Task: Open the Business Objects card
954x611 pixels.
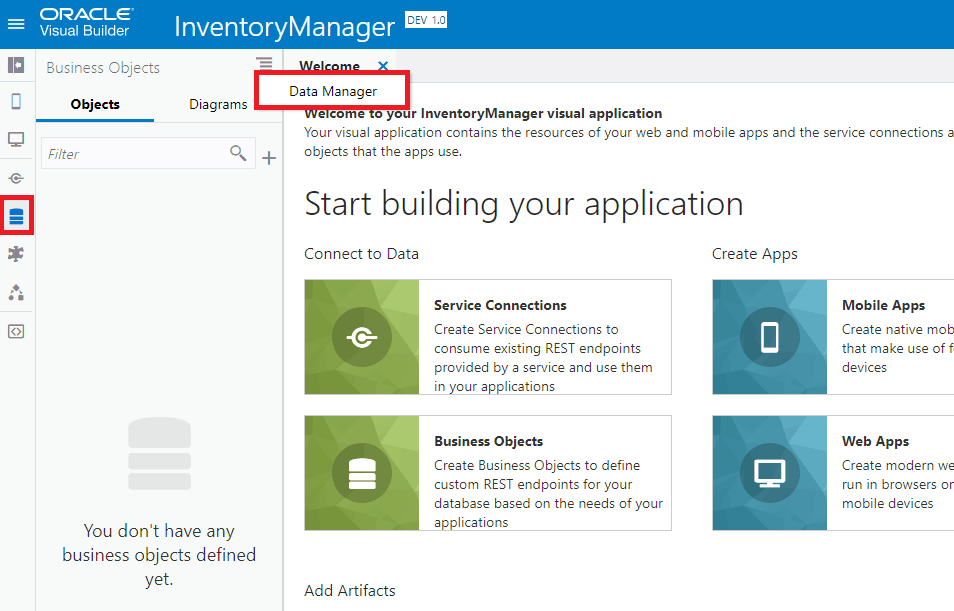Action: coord(488,473)
